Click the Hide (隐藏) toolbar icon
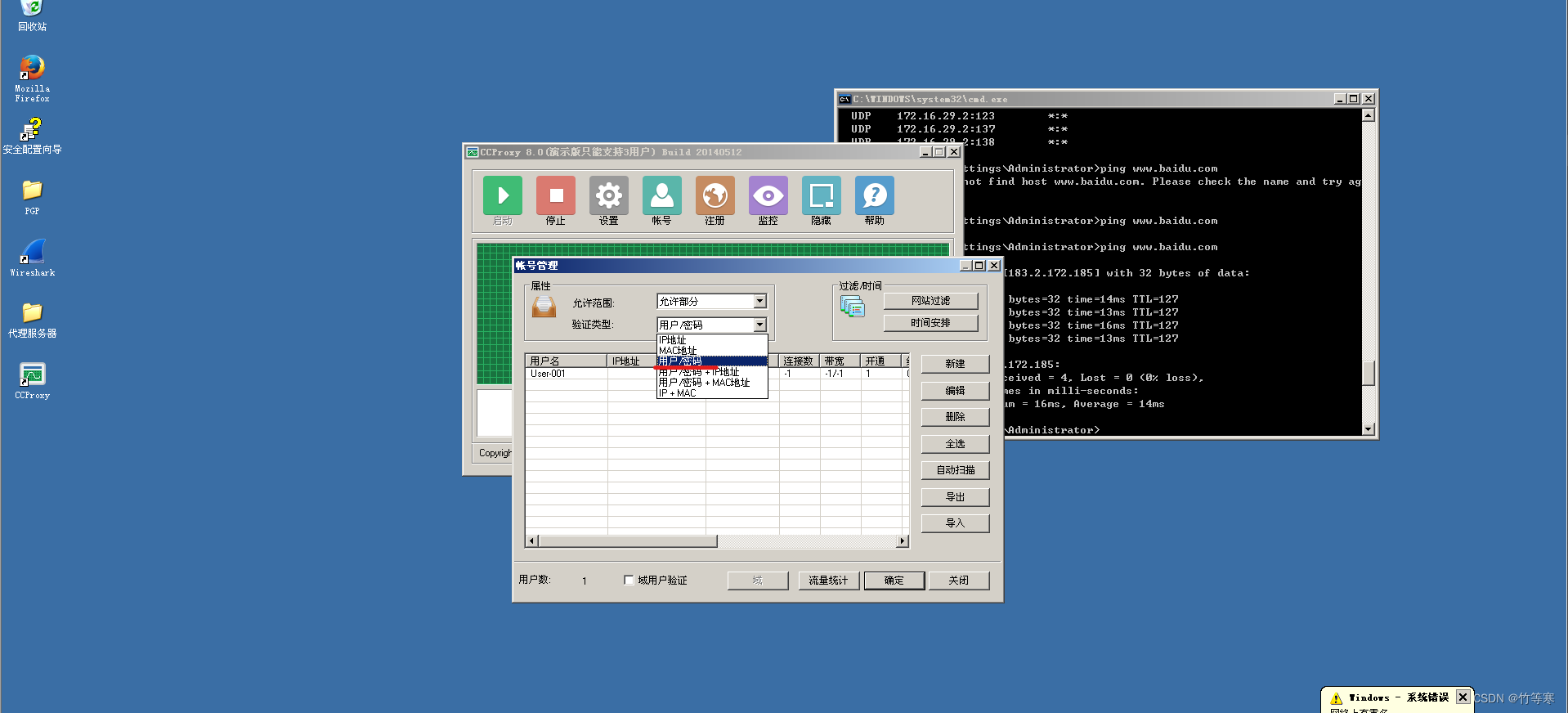The width and height of the screenshot is (1568, 713). tap(822, 195)
